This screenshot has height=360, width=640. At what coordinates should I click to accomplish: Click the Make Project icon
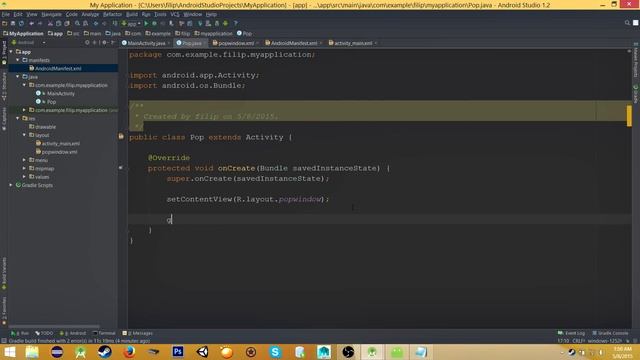(x=115, y=24)
